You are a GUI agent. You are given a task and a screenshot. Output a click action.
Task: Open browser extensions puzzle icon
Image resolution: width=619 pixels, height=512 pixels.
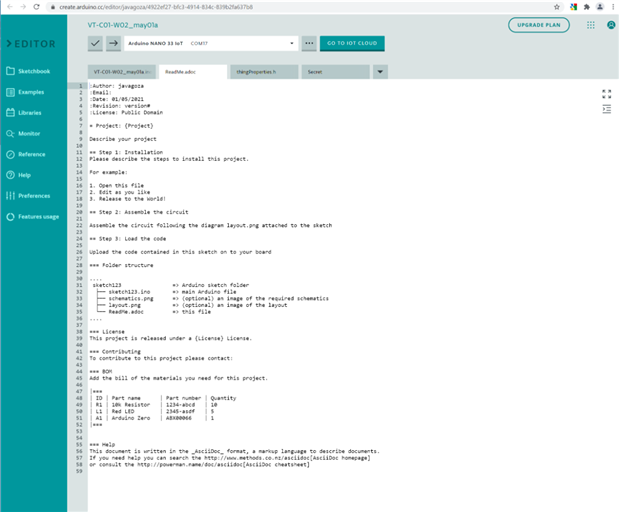tap(587, 7)
